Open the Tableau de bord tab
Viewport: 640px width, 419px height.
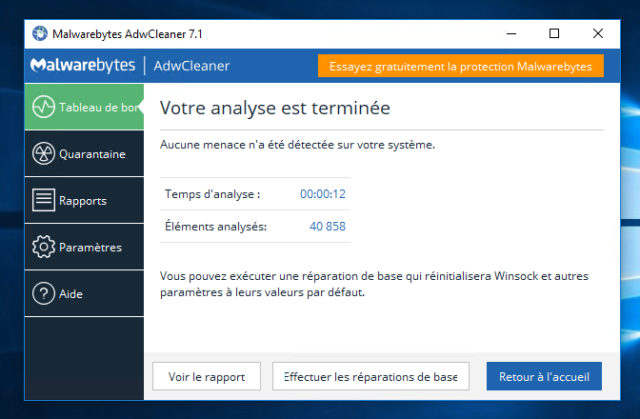[84, 107]
